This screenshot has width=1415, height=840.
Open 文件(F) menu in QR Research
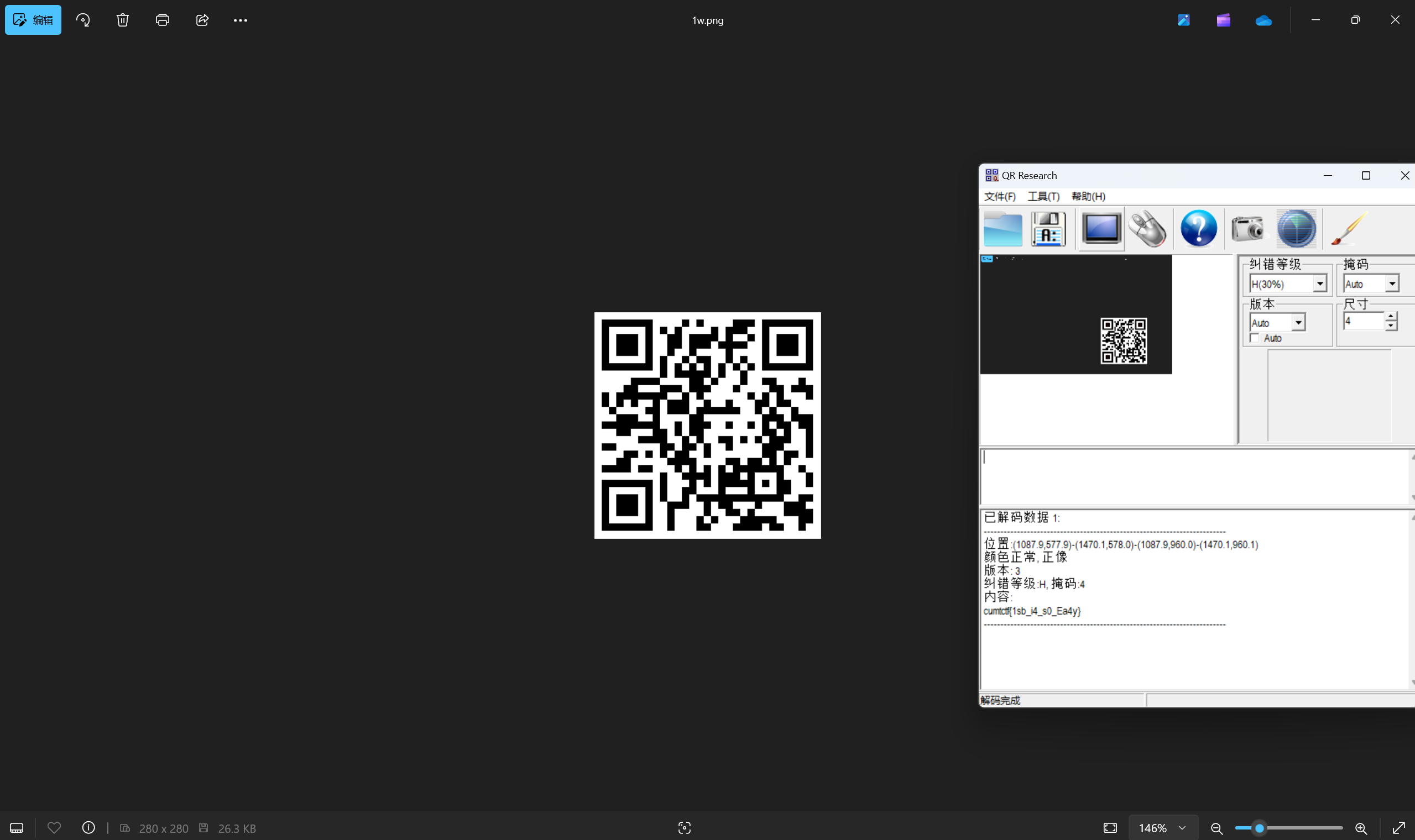999,196
